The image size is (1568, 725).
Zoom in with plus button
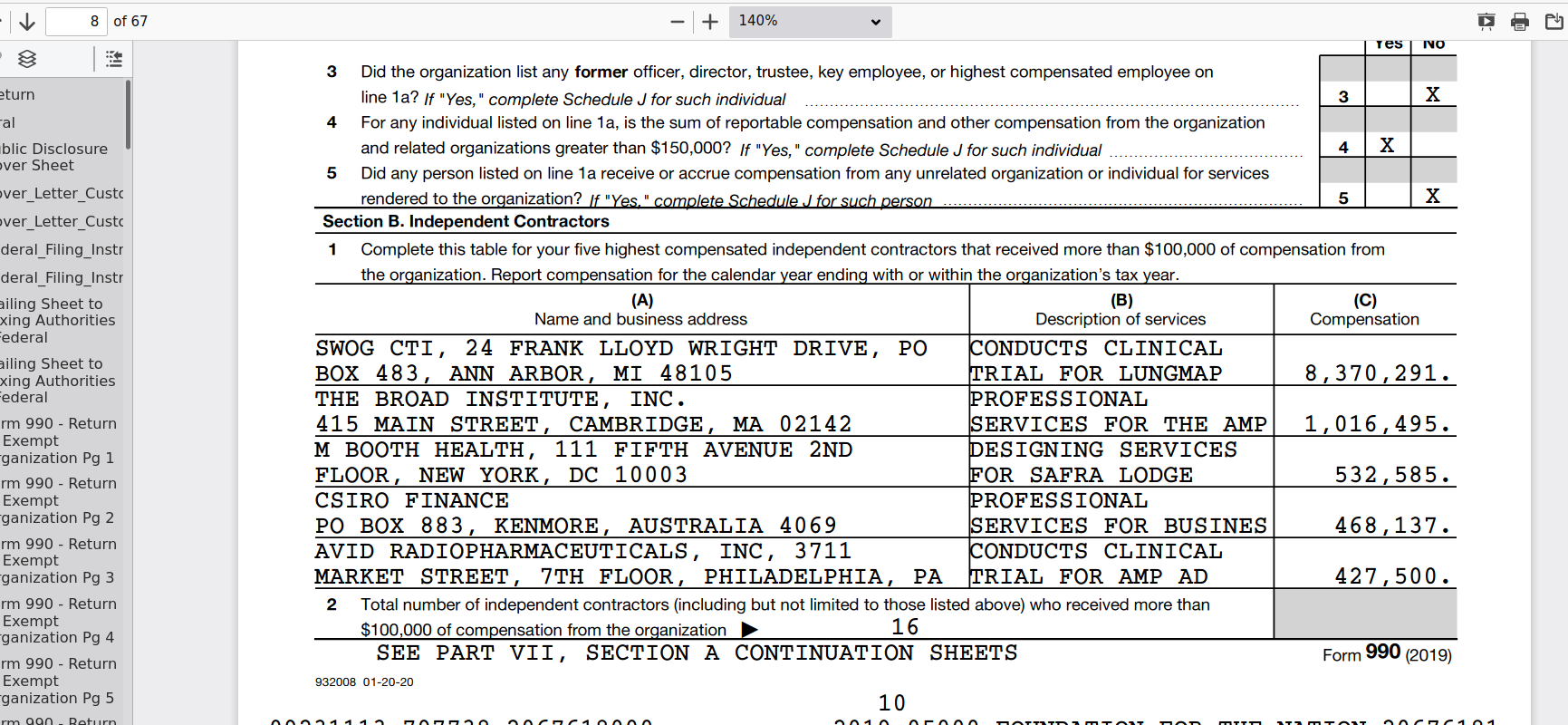point(710,21)
